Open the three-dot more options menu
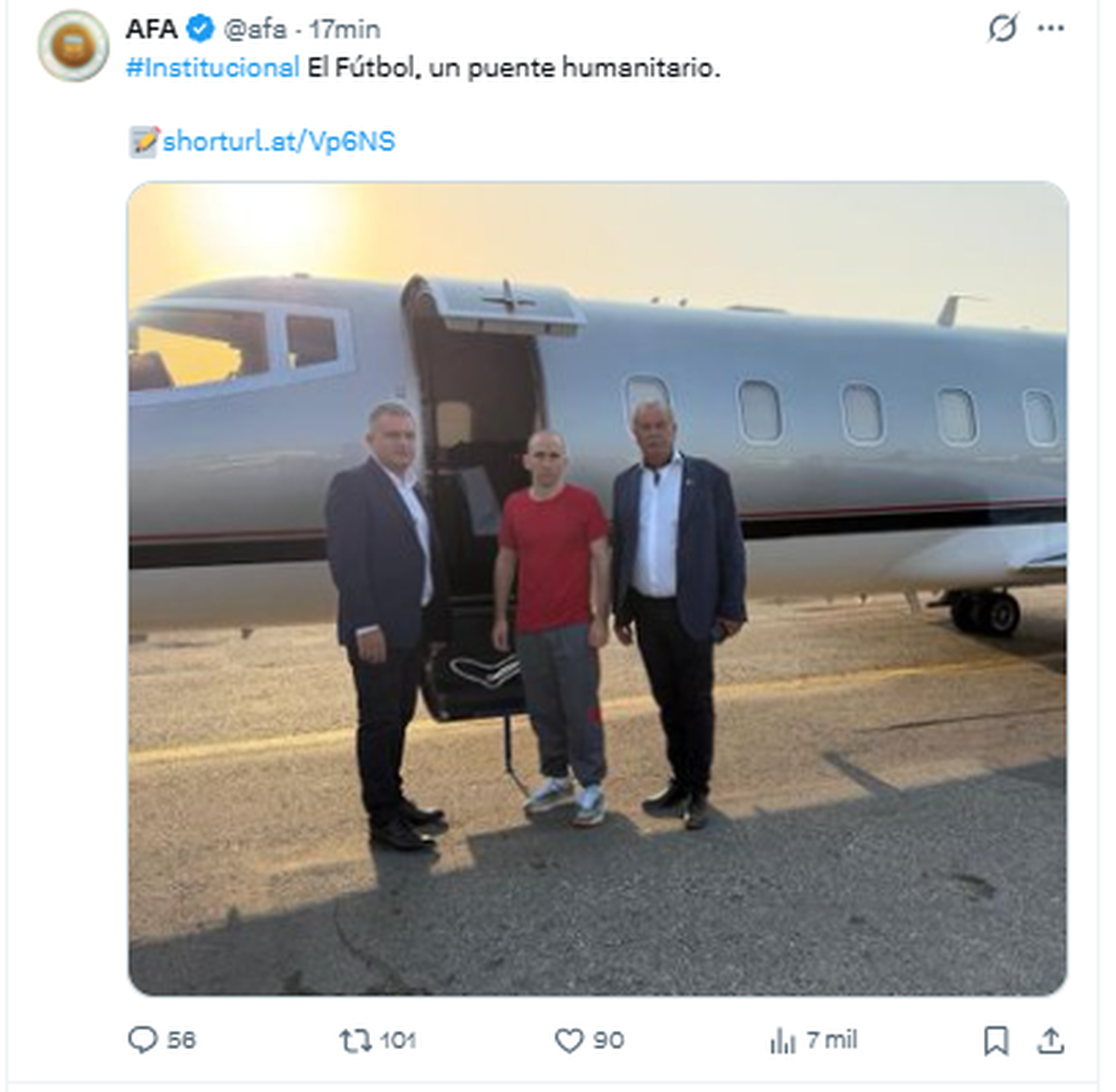This screenshot has height=1092, width=1116. click(1051, 29)
